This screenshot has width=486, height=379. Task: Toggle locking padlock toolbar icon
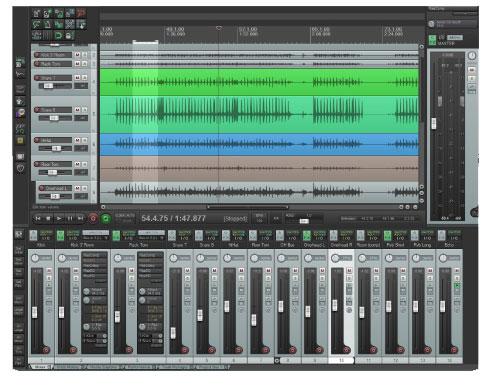tap(70, 35)
